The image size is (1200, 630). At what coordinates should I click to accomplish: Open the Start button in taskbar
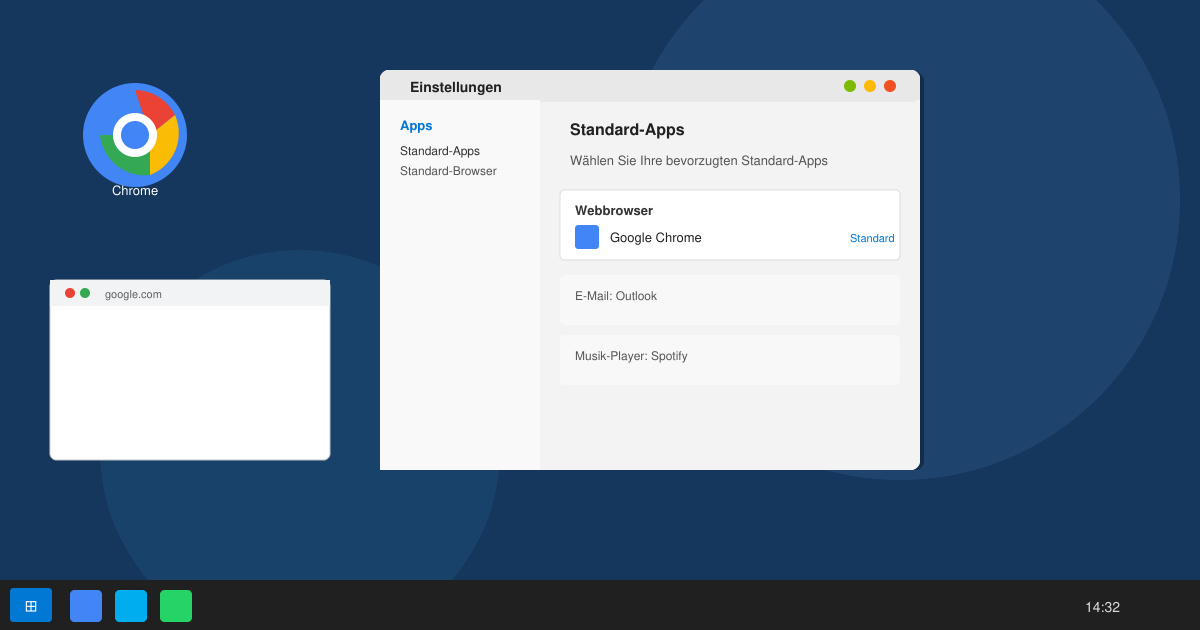pos(31,605)
